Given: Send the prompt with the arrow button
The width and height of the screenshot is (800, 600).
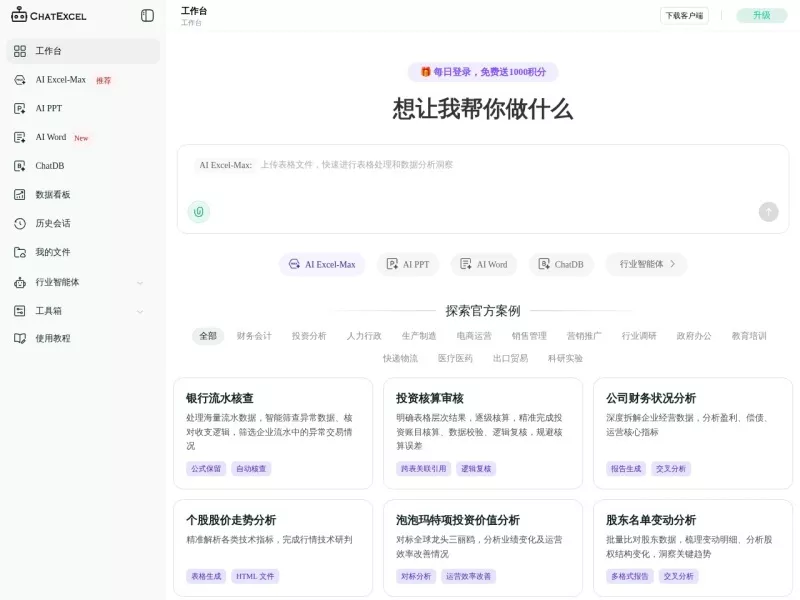Looking at the screenshot, I should (768, 212).
